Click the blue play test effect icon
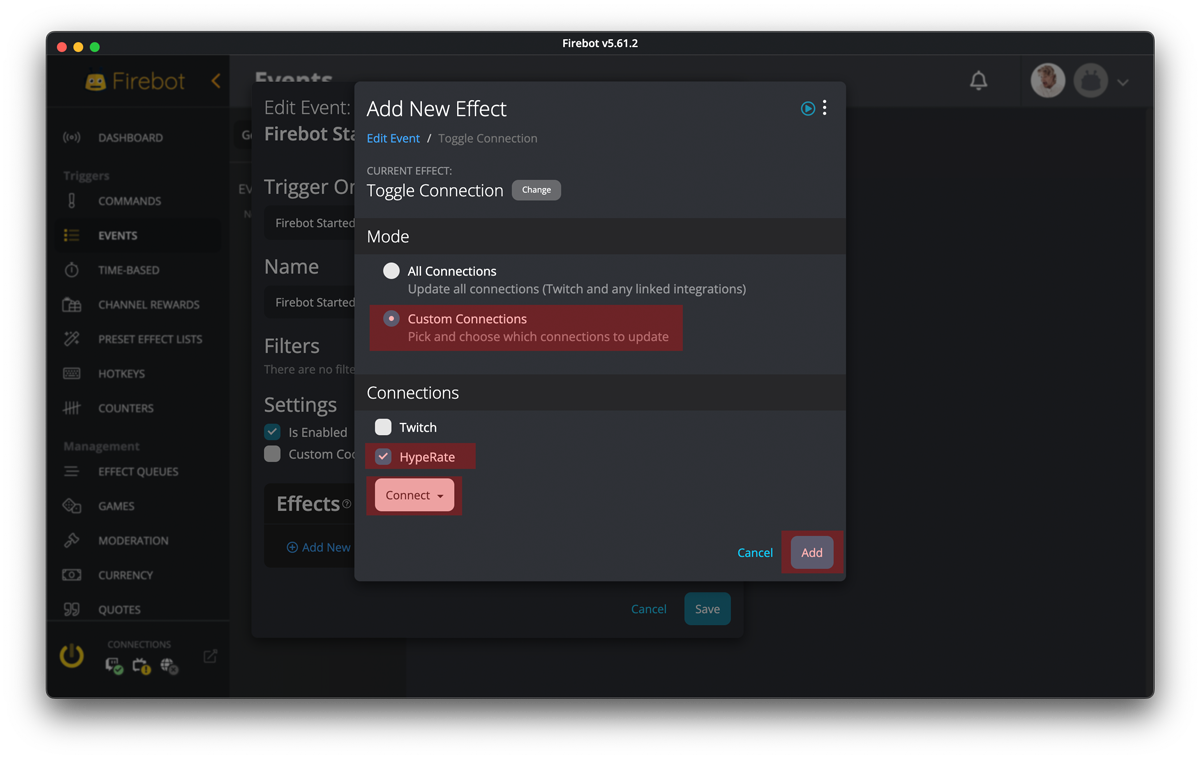The height and width of the screenshot is (759, 1200). point(808,109)
